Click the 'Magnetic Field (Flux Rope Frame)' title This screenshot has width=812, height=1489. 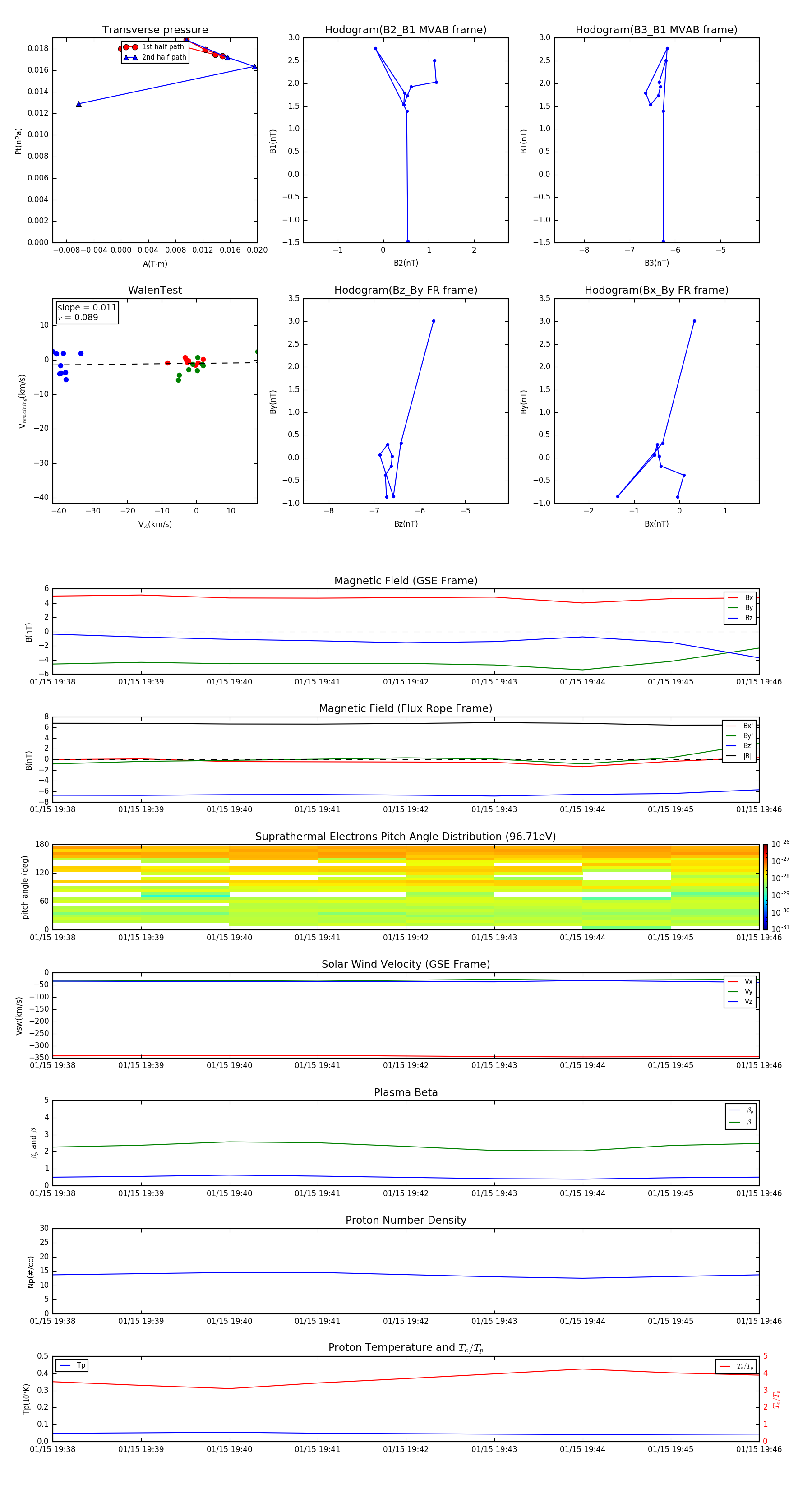point(406,709)
